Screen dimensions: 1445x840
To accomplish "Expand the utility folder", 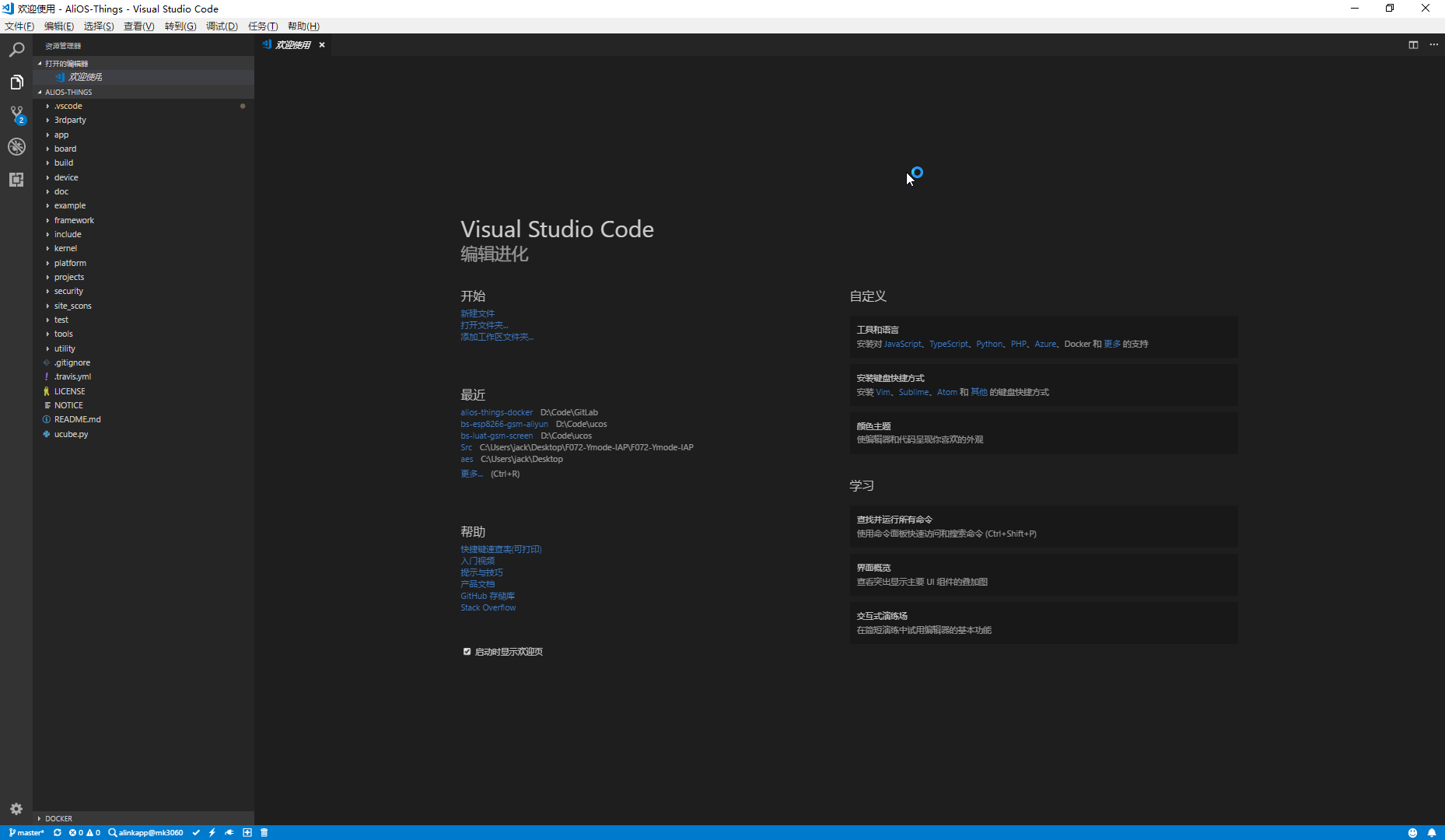I will tap(143, 348).
